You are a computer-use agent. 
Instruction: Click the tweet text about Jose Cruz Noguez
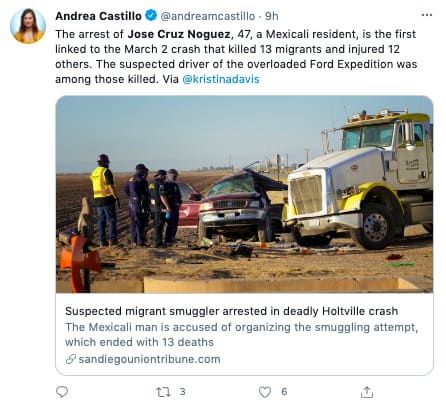[236, 57]
